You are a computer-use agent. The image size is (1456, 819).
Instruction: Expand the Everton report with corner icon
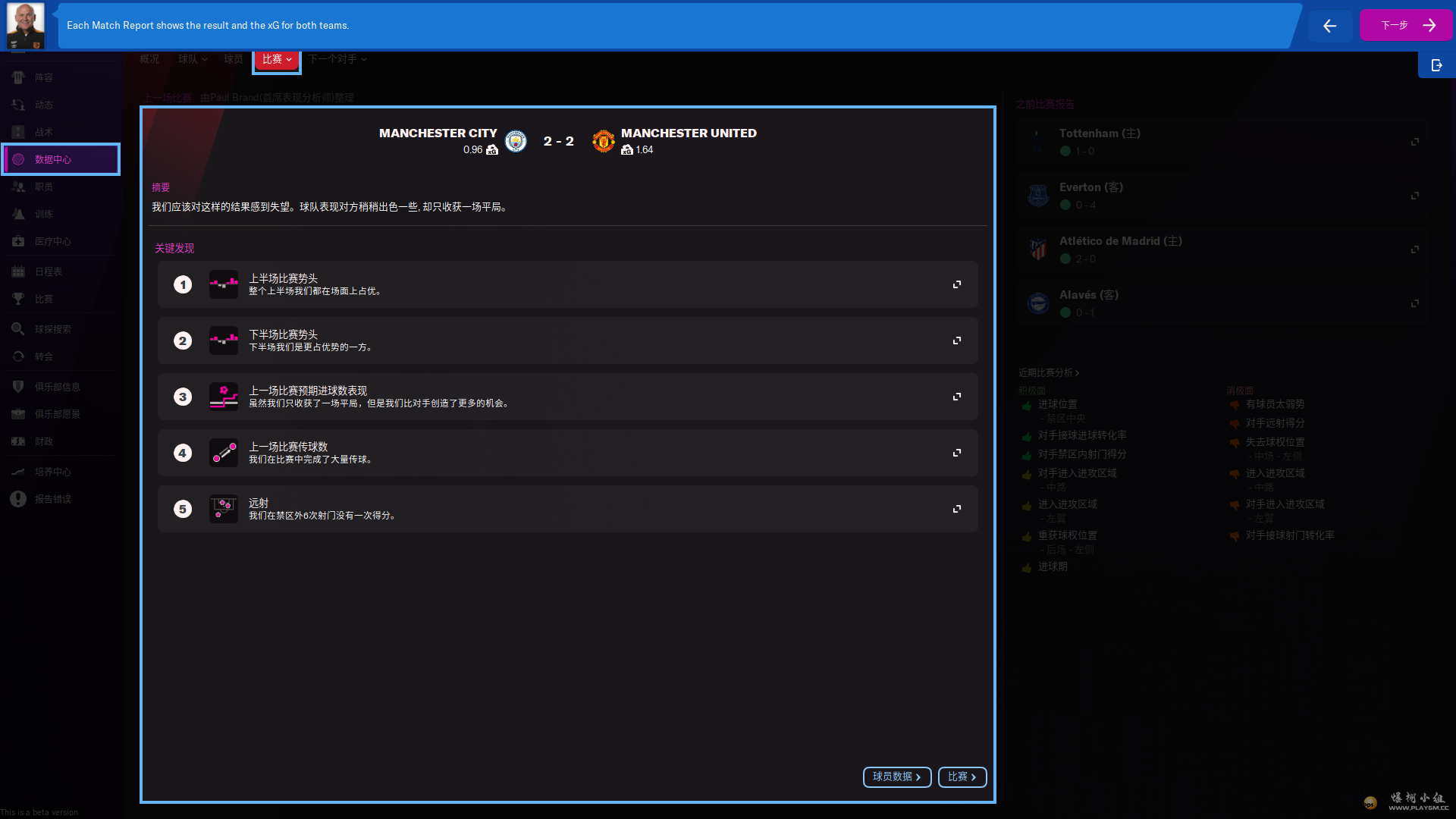(x=1415, y=196)
